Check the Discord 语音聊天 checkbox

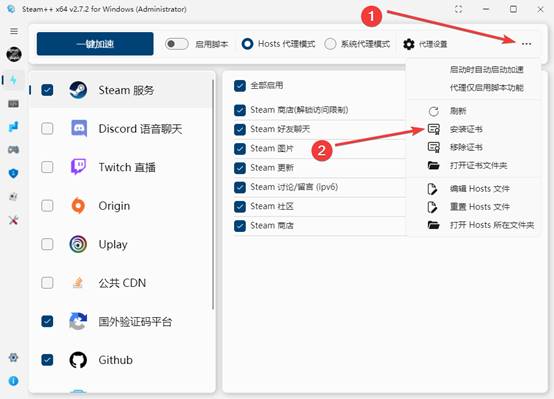[x=47, y=129]
